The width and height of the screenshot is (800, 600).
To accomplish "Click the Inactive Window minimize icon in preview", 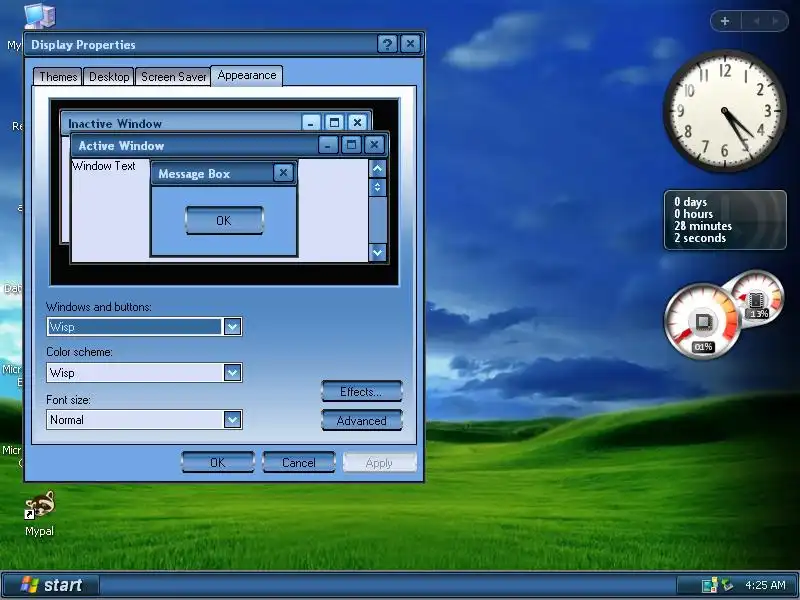I will 311,123.
